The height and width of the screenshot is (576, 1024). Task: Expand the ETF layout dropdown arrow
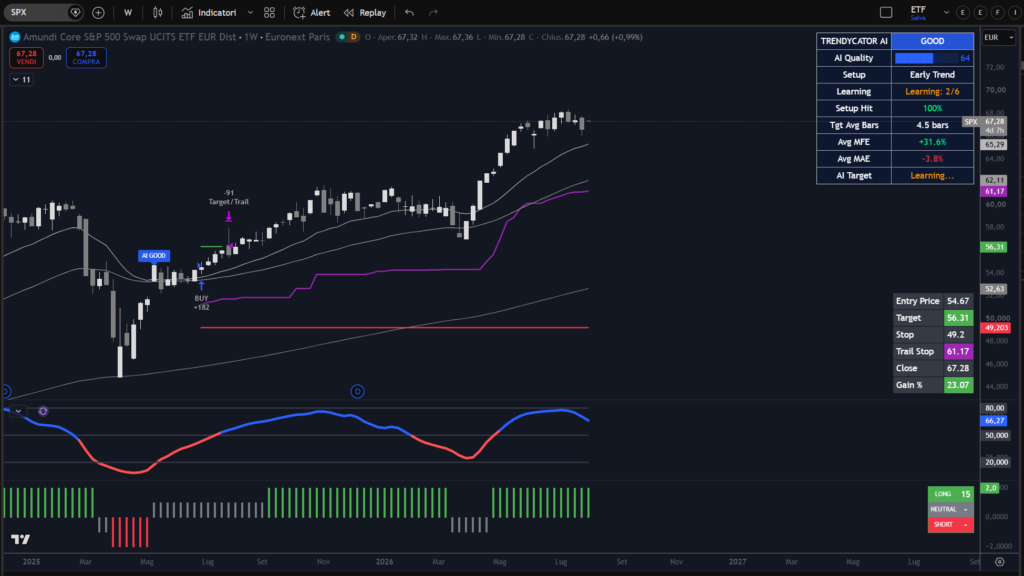(946, 12)
